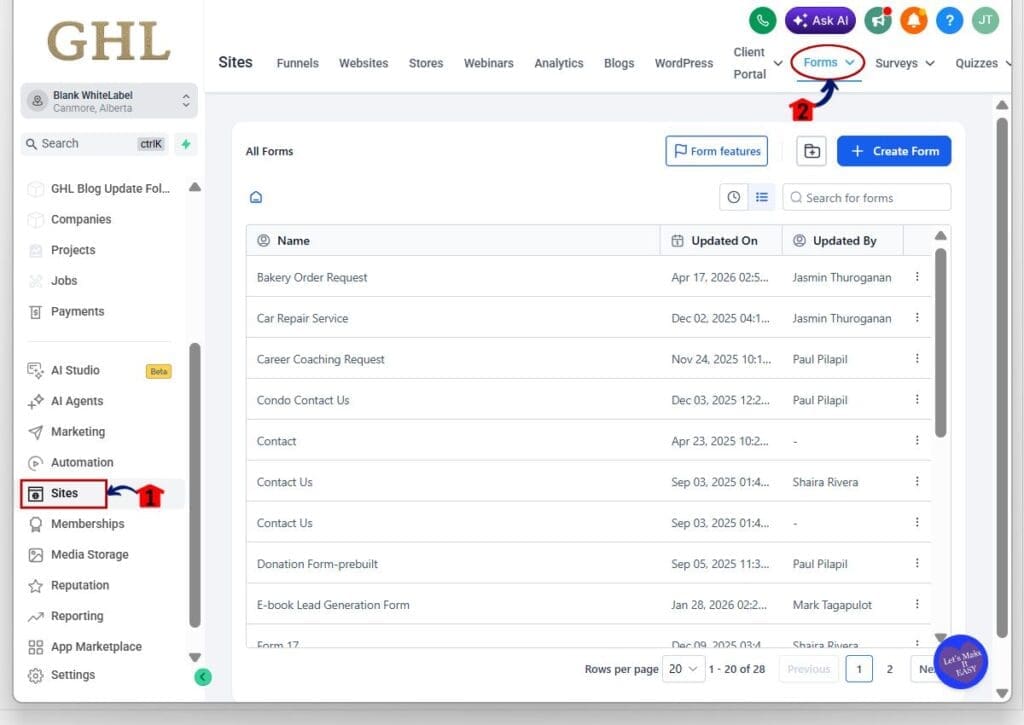This screenshot has width=1024, height=725.
Task: Open the Donation Form-prebuilt form
Action: [317, 564]
